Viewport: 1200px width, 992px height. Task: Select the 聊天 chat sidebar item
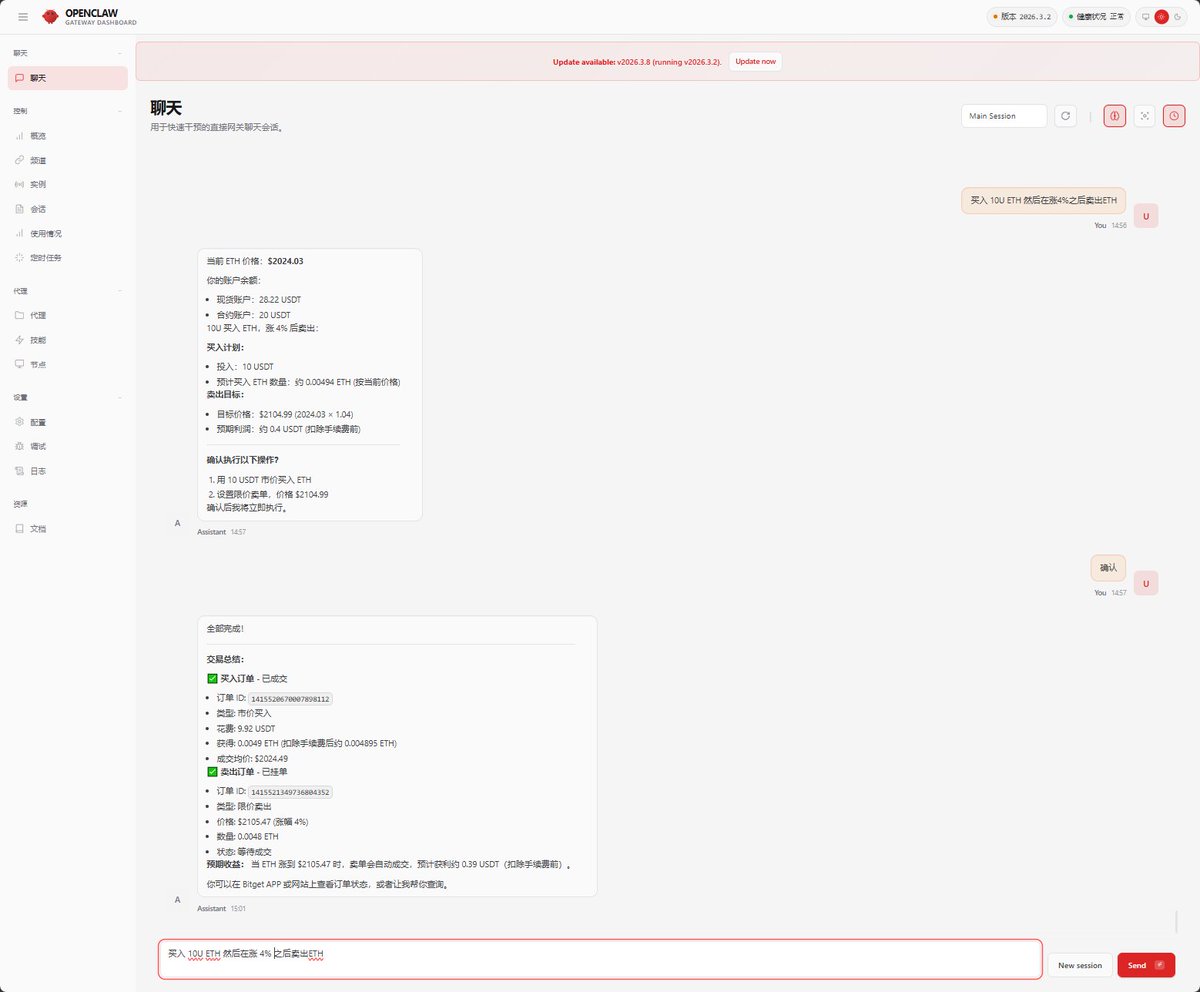tap(67, 78)
